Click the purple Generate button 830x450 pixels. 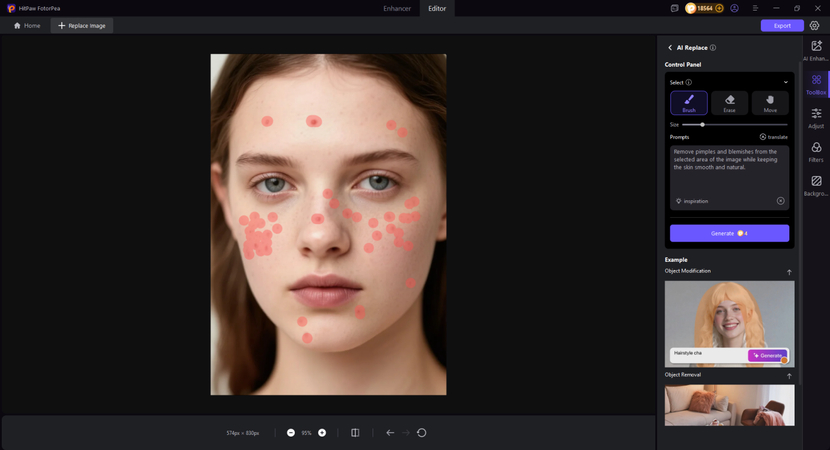click(x=729, y=233)
